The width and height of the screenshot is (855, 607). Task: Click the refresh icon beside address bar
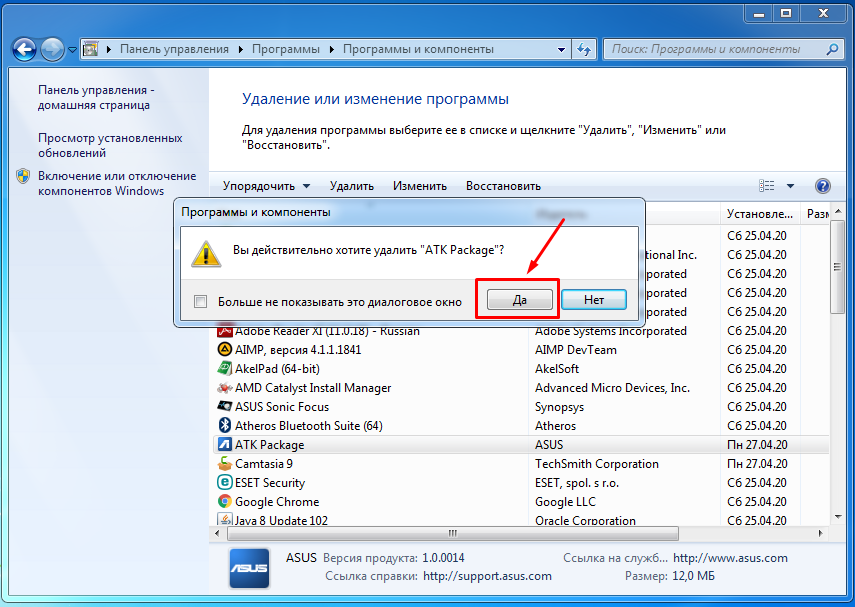[x=584, y=50]
